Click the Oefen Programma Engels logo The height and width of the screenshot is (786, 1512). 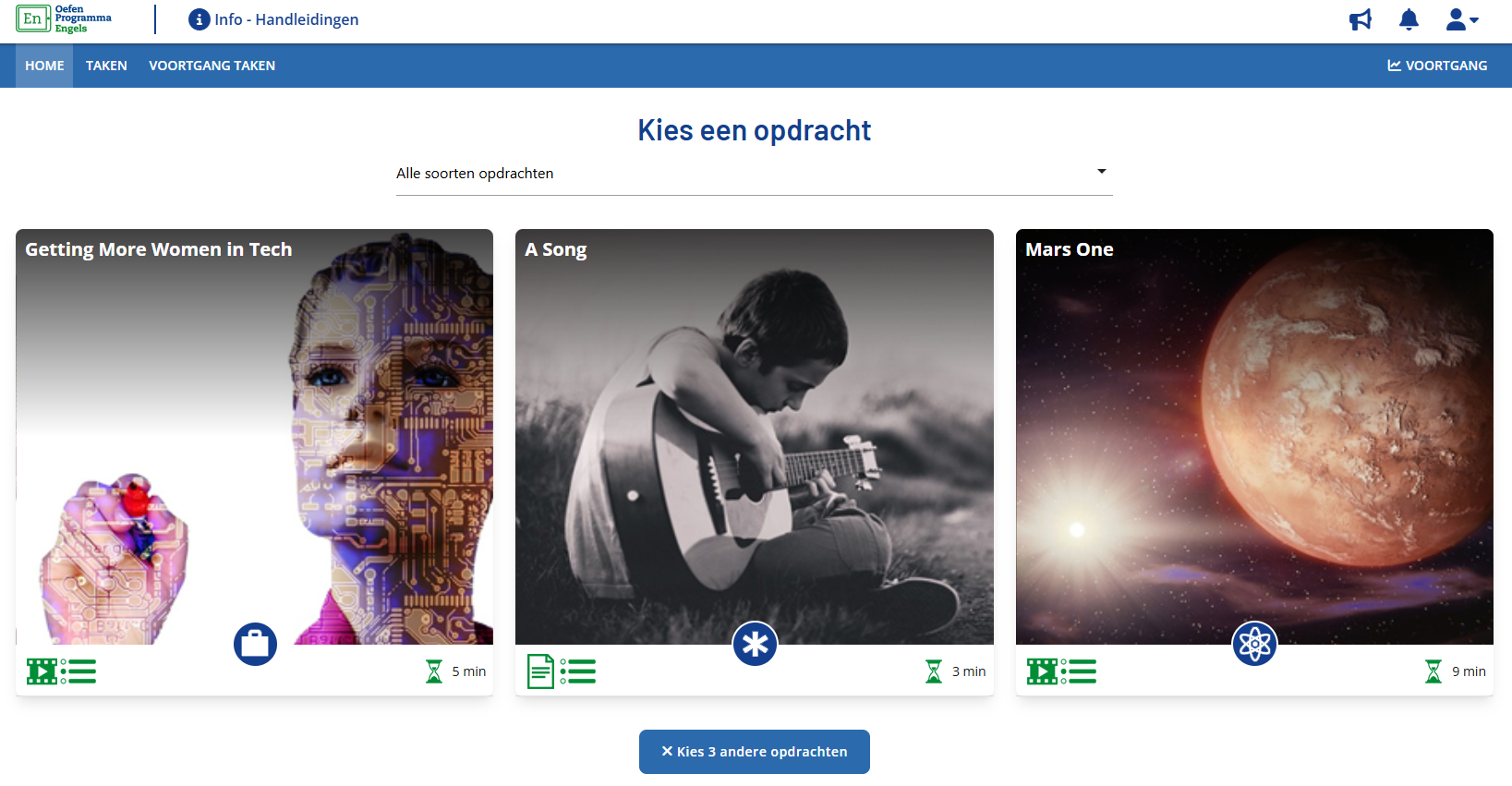click(64, 19)
